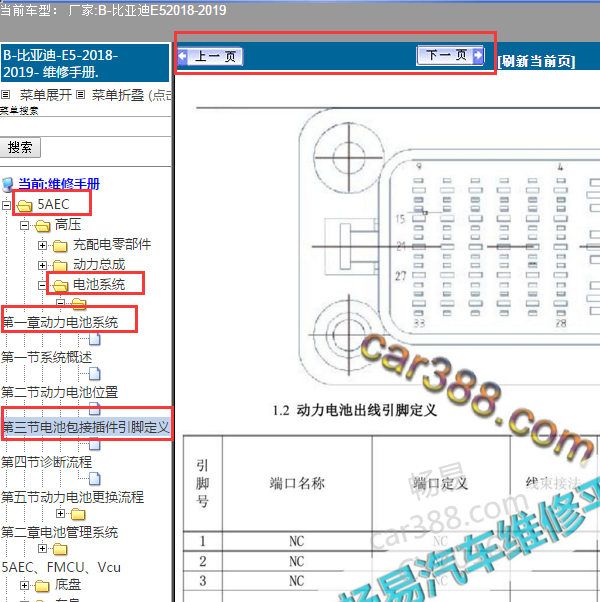Expand the 动力总成 node
The image size is (600, 602).
click(43, 265)
